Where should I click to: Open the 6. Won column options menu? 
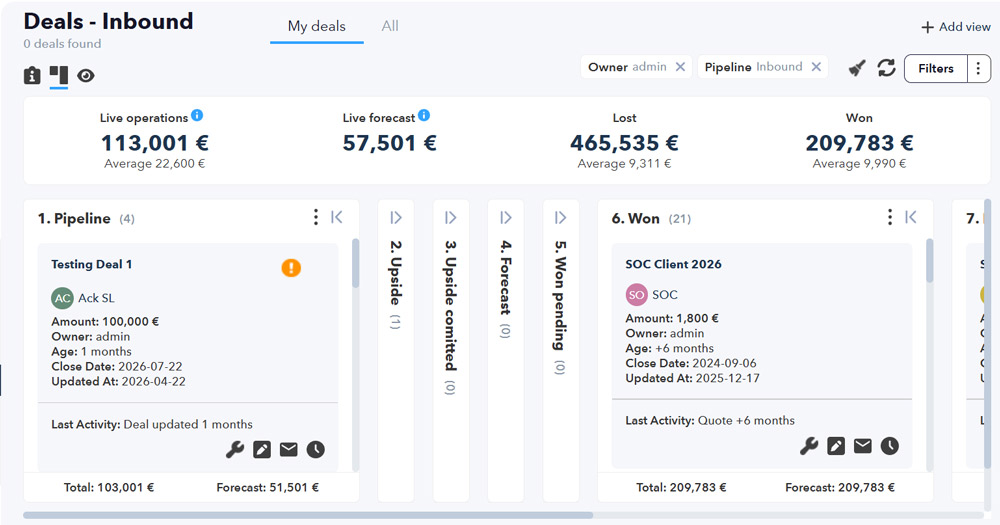(890, 218)
